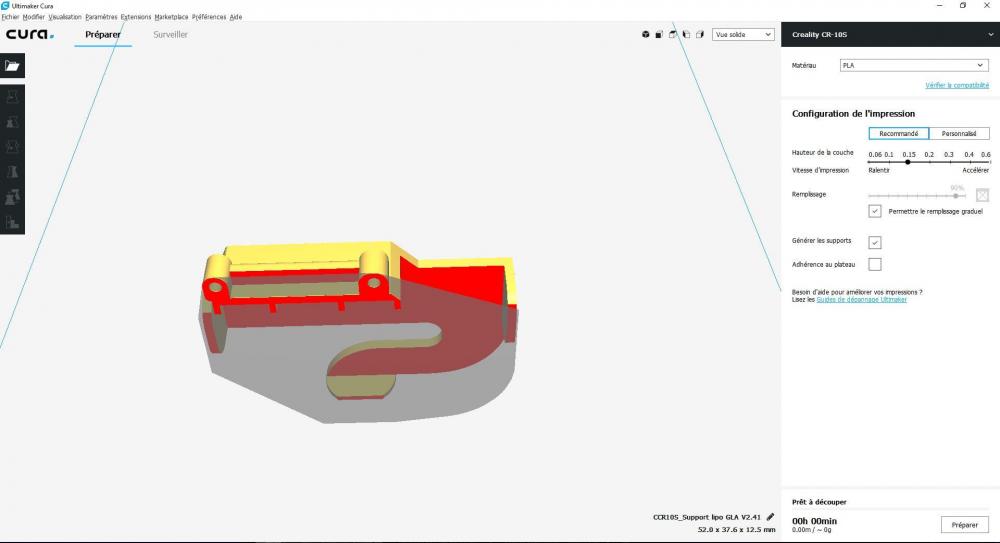
Task: Select the Rotate tool in sidebar
Action: click(x=12, y=147)
